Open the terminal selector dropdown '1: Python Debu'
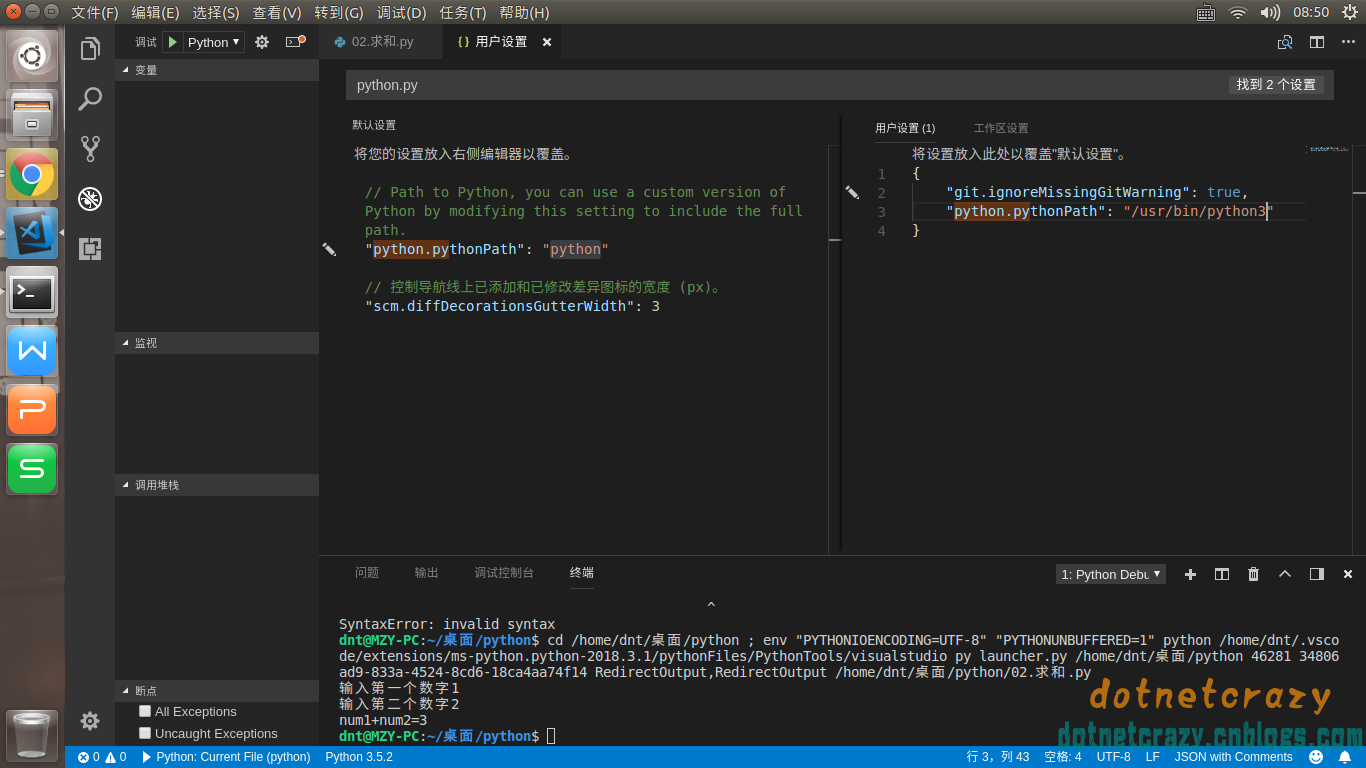The width and height of the screenshot is (1366, 768). (x=1111, y=574)
